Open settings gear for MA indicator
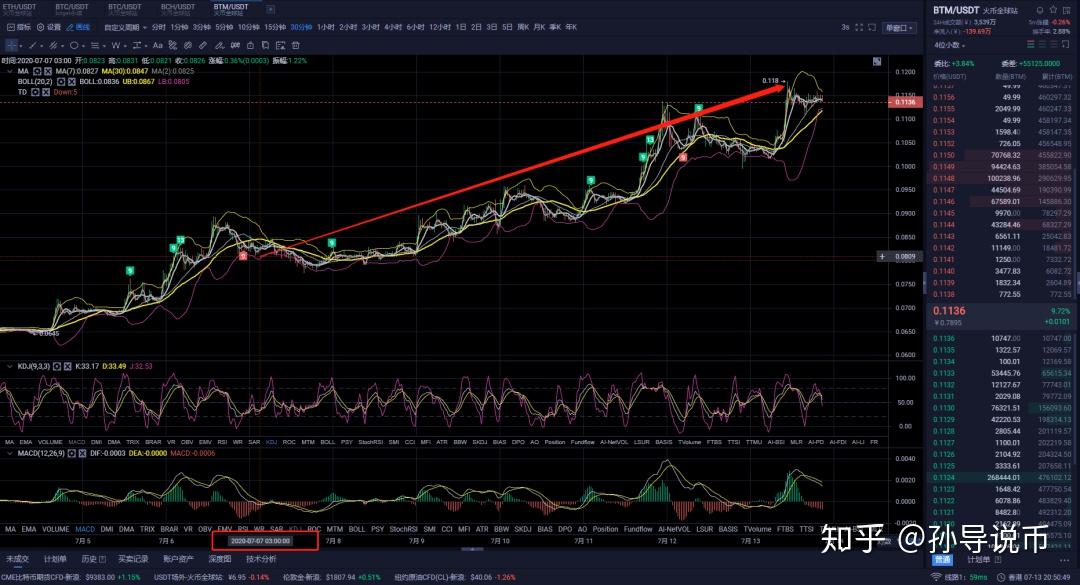 (x=37, y=72)
